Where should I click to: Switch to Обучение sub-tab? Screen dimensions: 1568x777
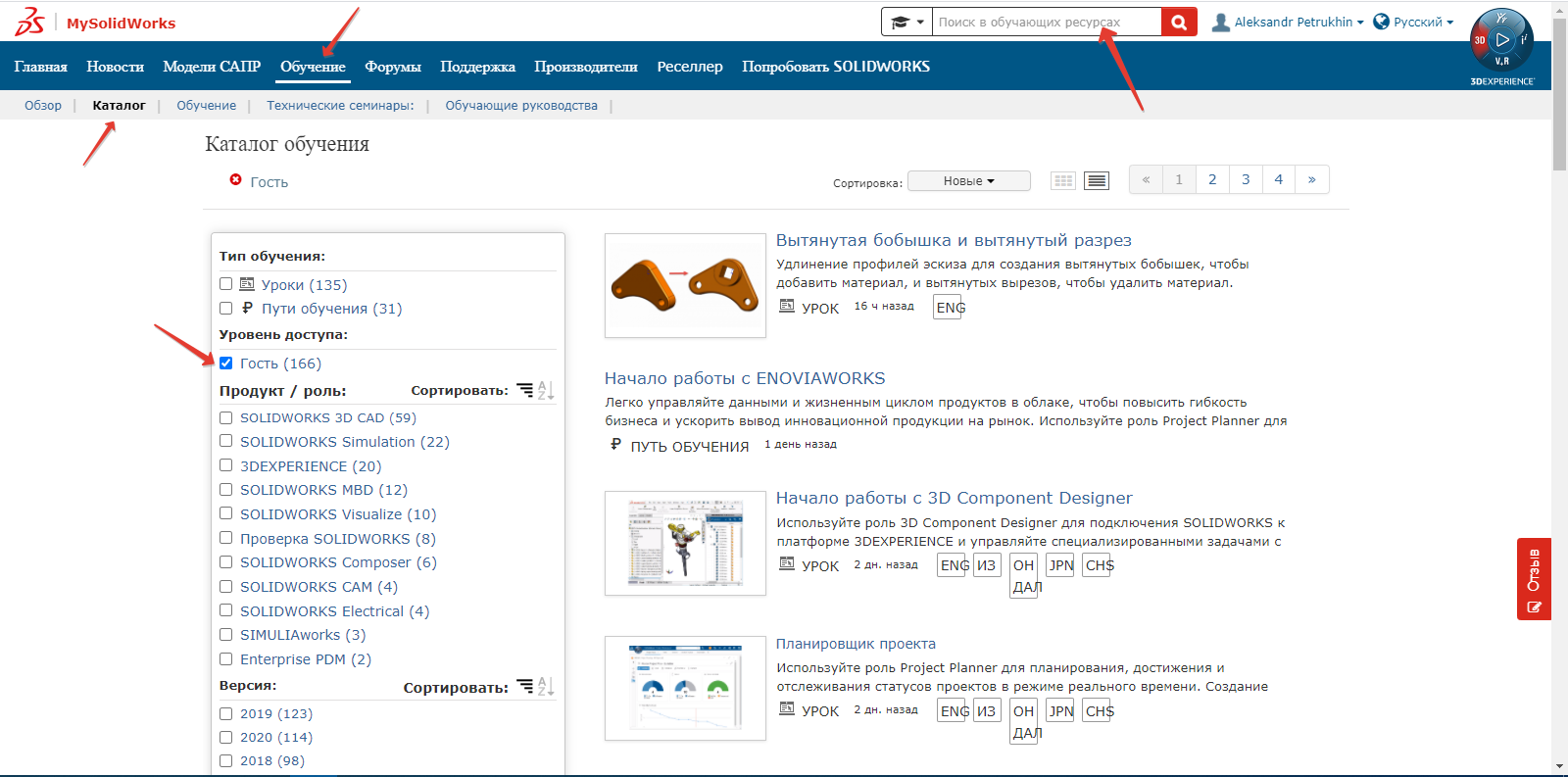(206, 106)
